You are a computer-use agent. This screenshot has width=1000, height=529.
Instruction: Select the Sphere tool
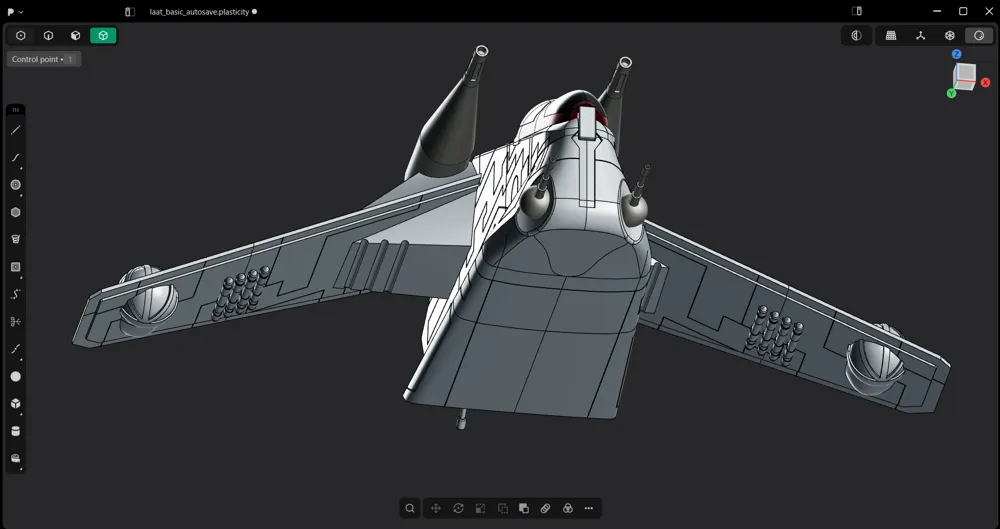click(x=16, y=376)
